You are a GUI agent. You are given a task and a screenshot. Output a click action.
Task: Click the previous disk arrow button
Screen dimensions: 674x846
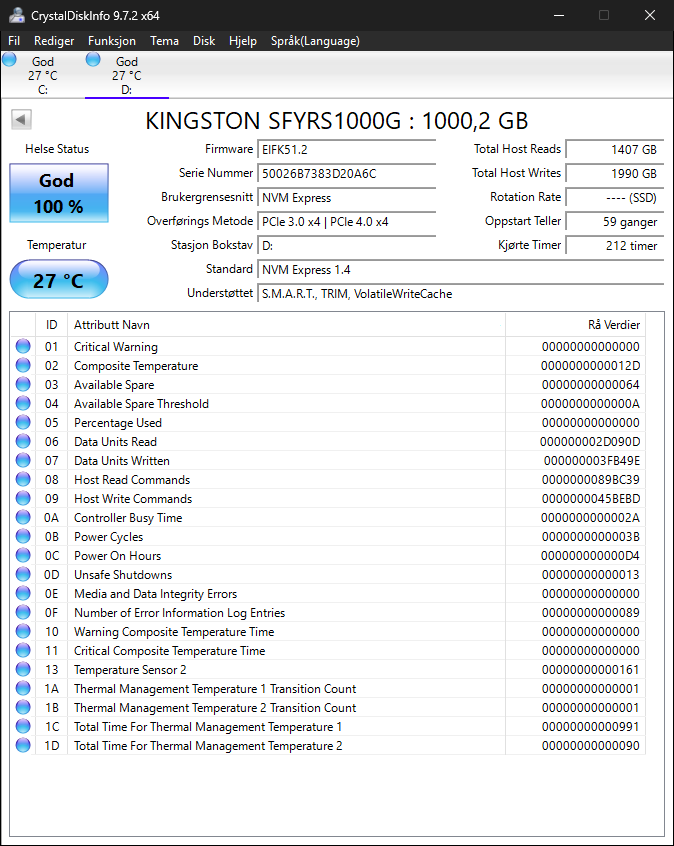click(22, 120)
